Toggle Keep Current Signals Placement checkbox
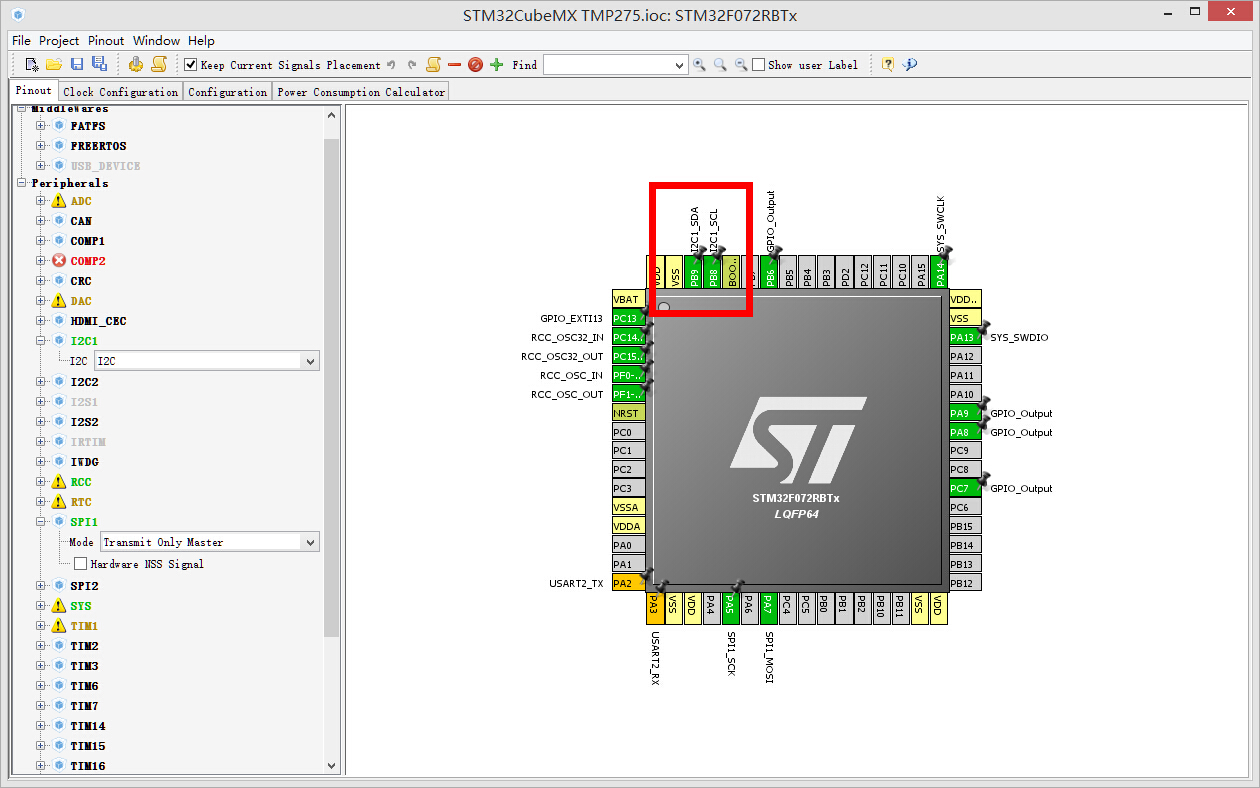Screen dimensions: 1260x788 pos(191,65)
